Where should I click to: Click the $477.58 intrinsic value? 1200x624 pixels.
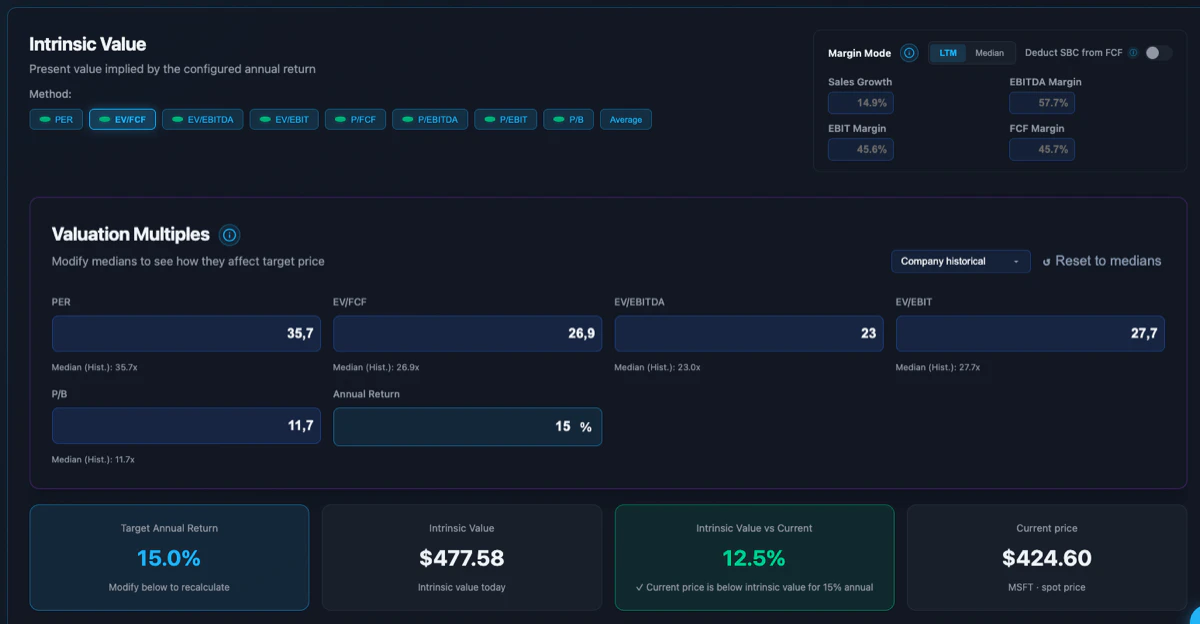coord(462,558)
